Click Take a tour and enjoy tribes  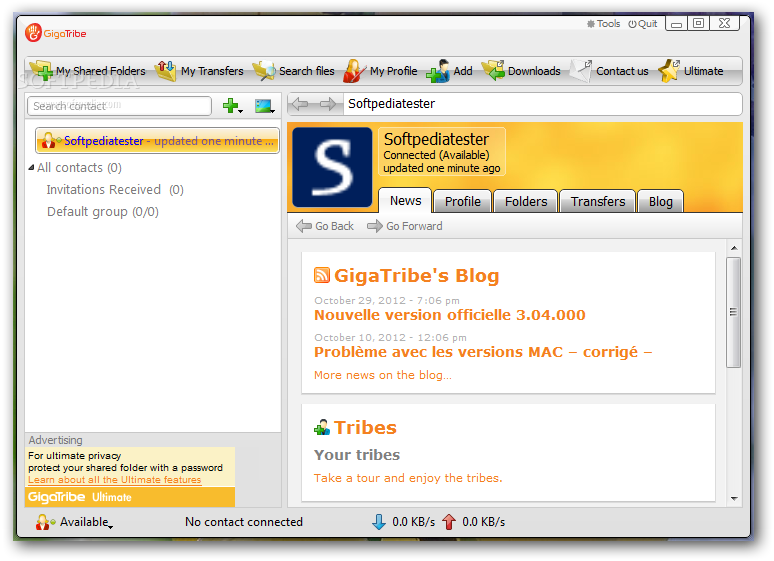click(x=408, y=478)
